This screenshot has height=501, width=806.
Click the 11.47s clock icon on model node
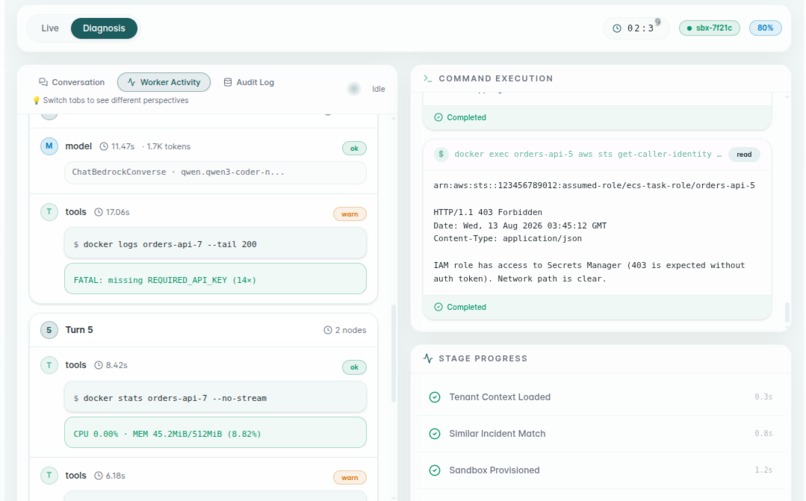point(103,146)
